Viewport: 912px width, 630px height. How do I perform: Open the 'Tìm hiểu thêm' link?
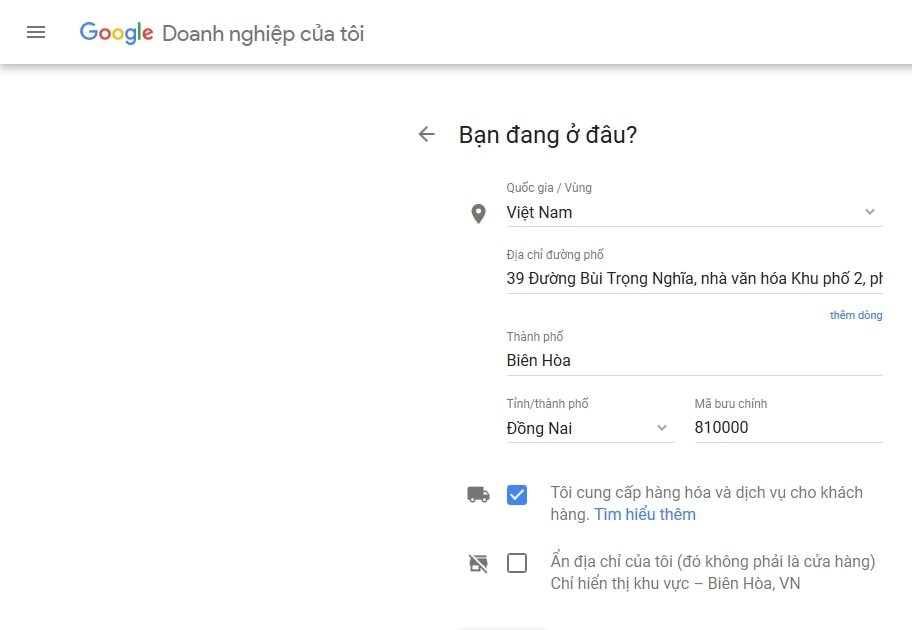coord(644,515)
